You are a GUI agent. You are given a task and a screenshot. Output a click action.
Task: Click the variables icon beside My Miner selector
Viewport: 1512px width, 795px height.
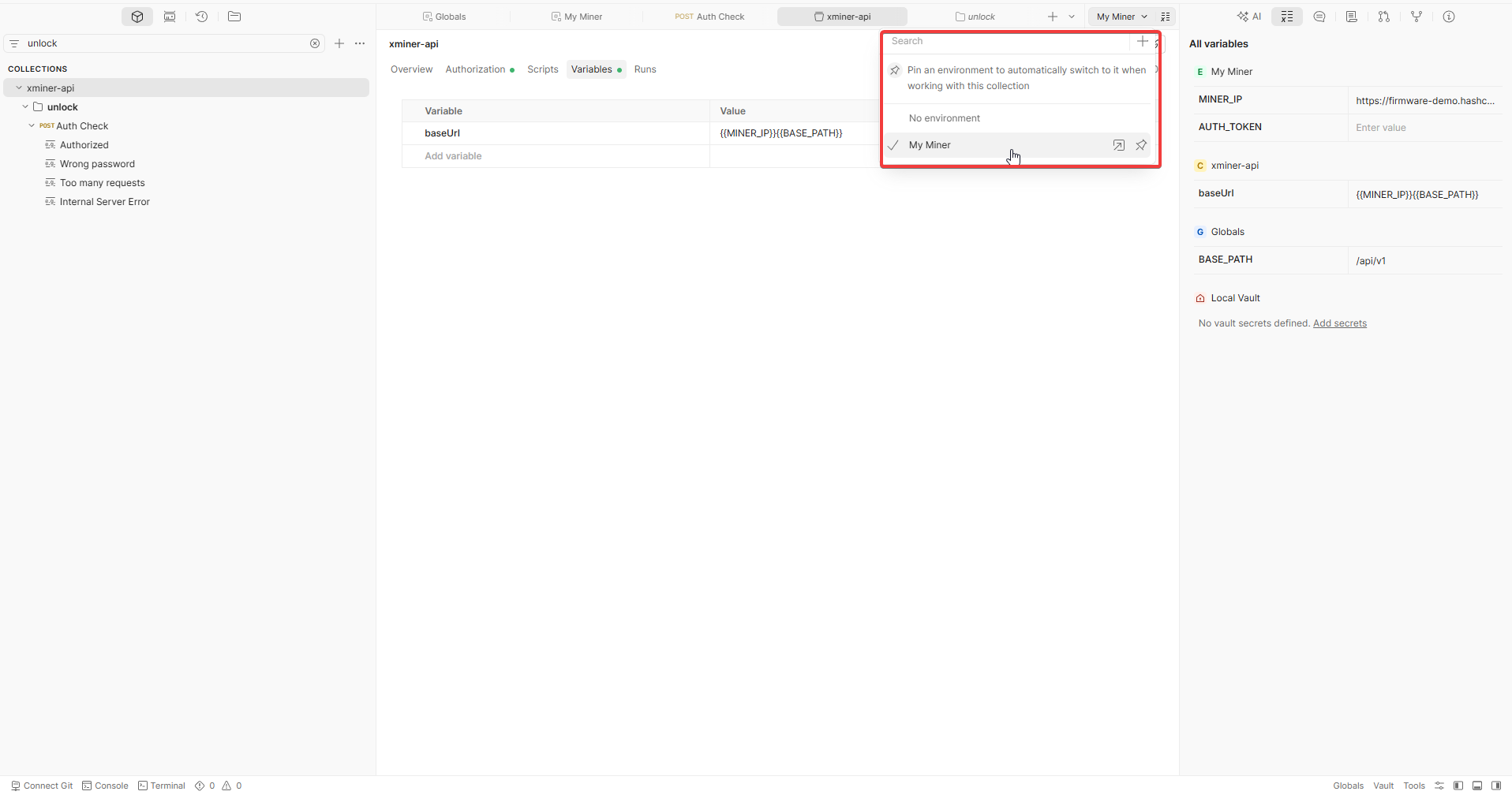pos(1166,17)
